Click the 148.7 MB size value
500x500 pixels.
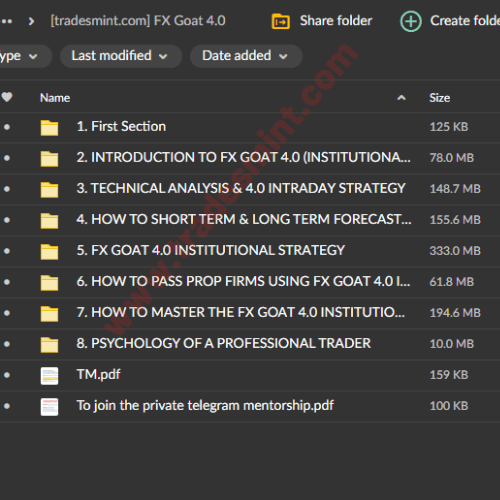[x=455, y=189]
